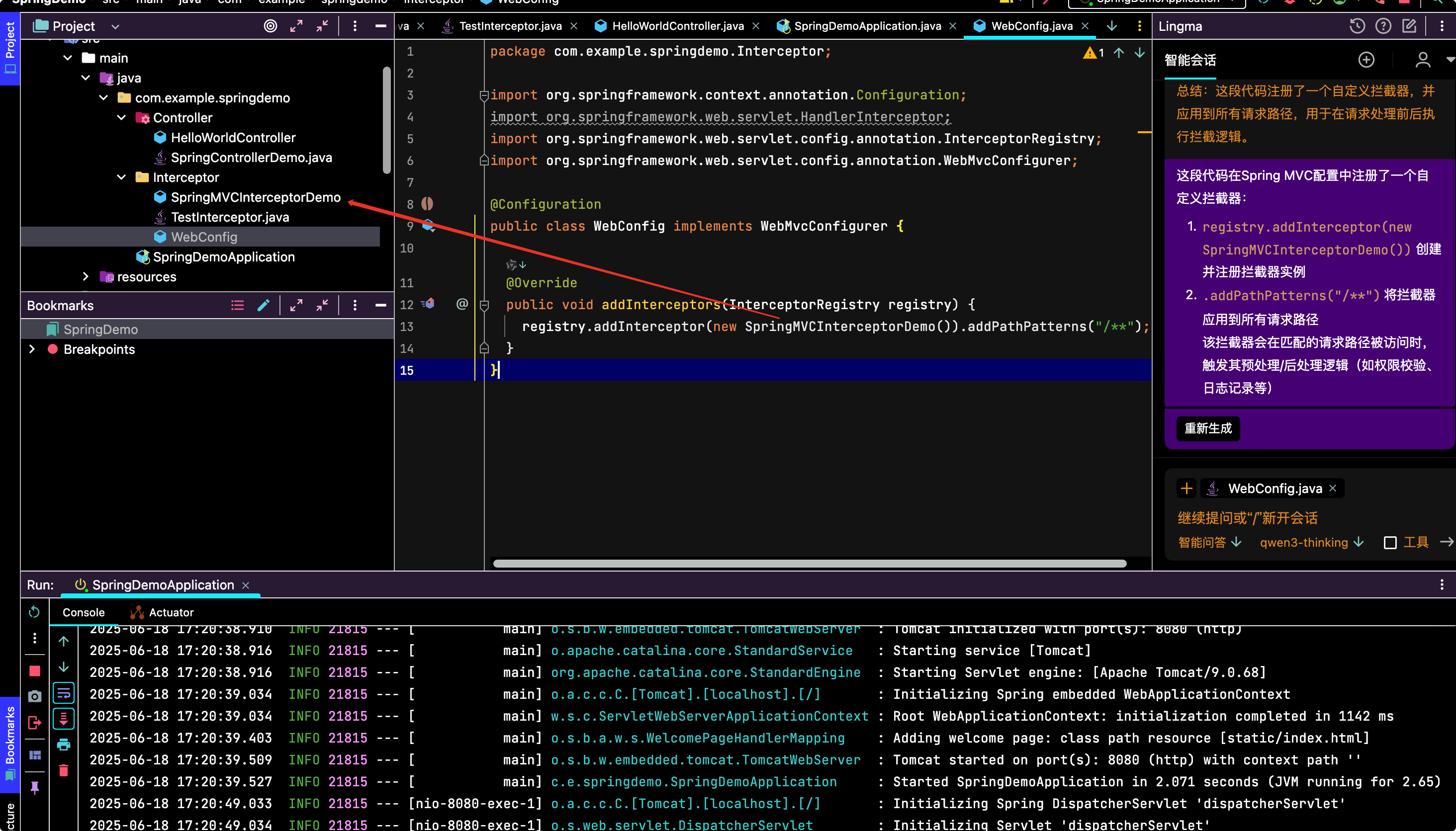Hide the Project panel with minus icon
The height and width of the screenshot is (831, 1456).
[x=380, y=26]
